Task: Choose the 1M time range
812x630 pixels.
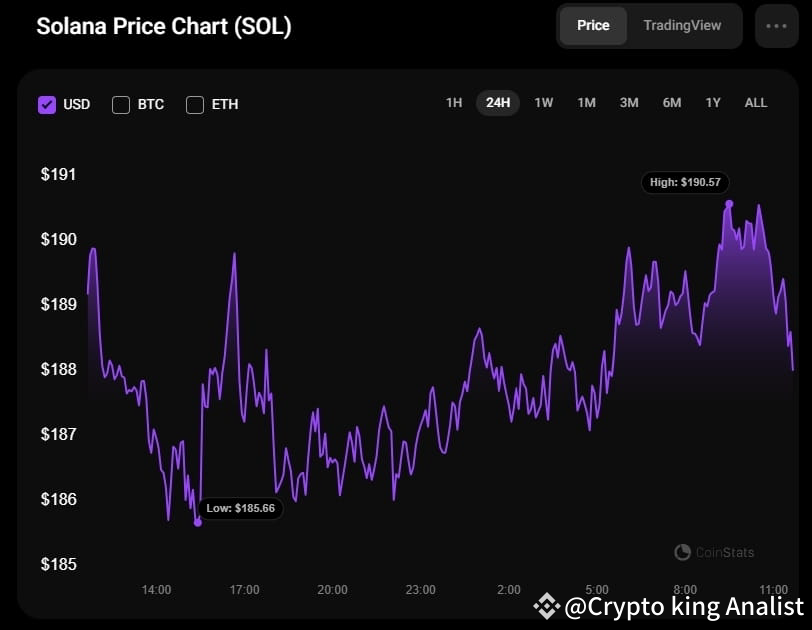Action: (x=586, y=103)
